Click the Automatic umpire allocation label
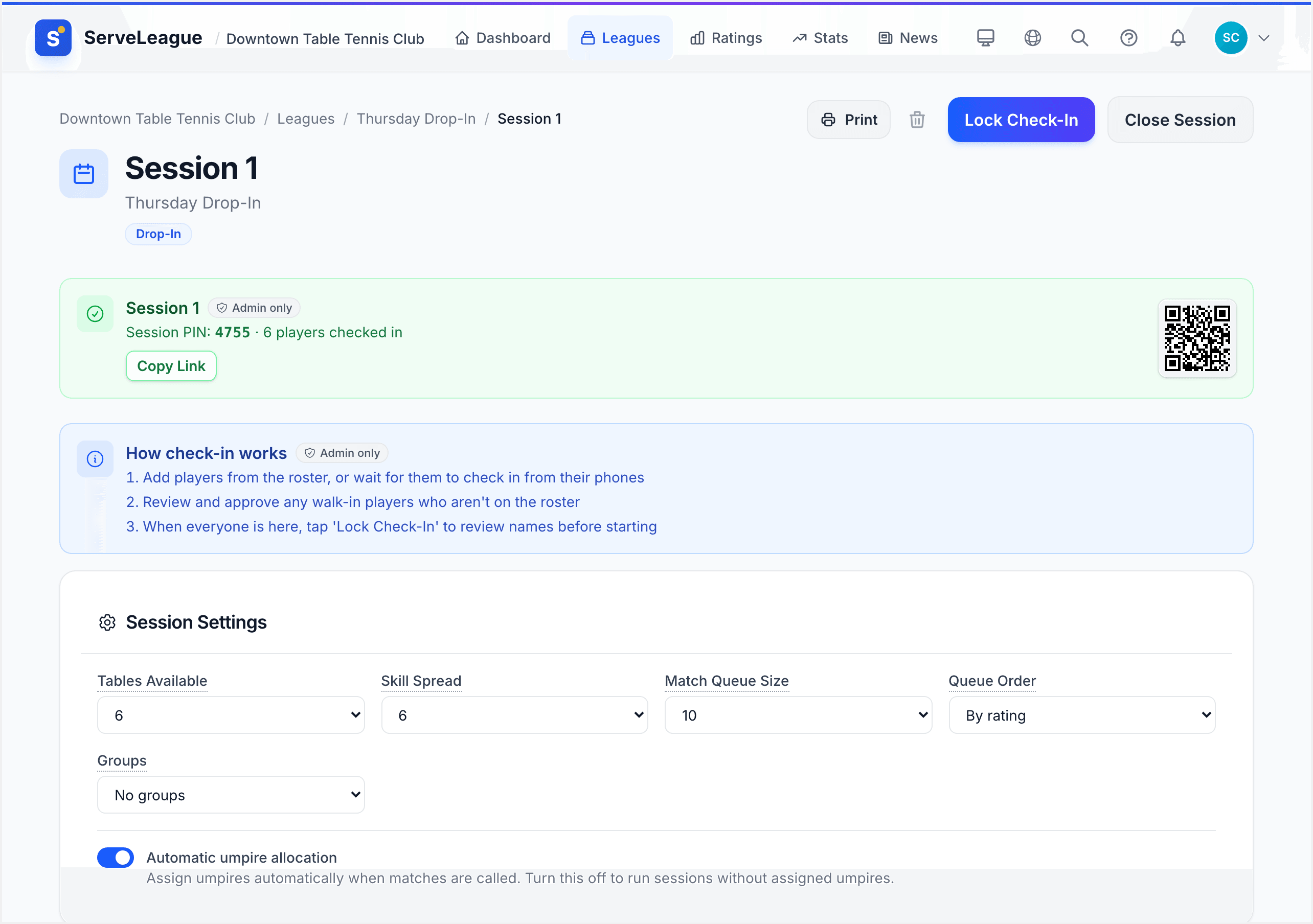The width and height of the screenshot is (1313, 924). pos(241,858)
